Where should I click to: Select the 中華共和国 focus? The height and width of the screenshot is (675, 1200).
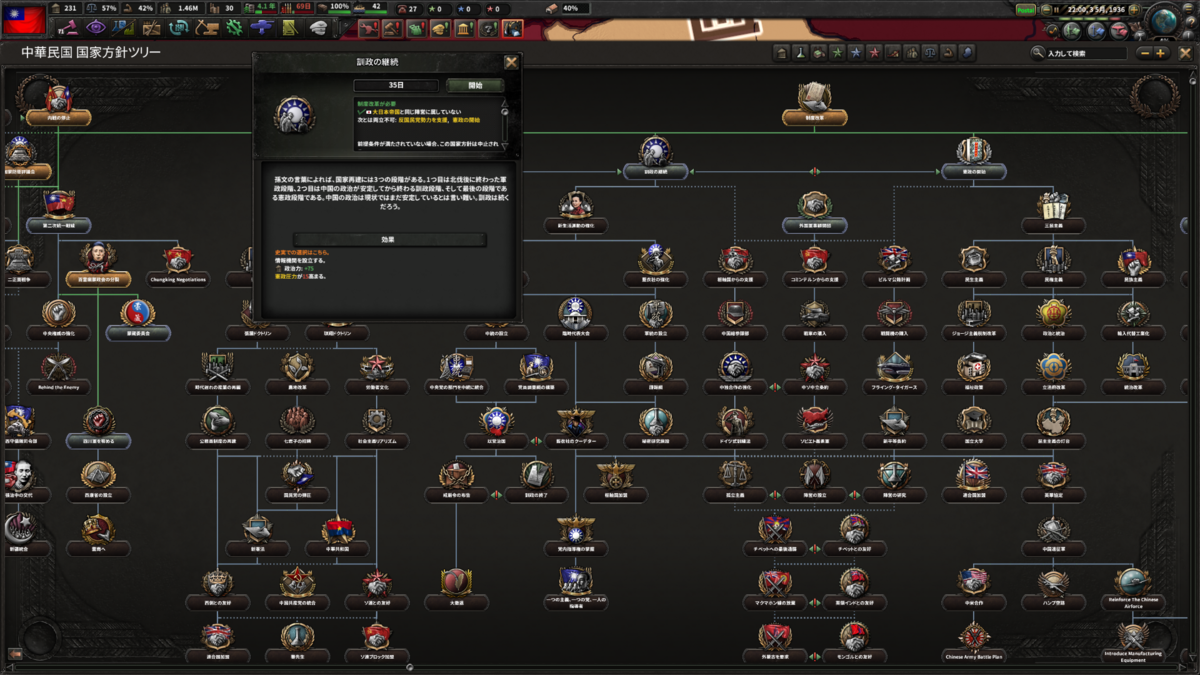click(x=337, y=535)
